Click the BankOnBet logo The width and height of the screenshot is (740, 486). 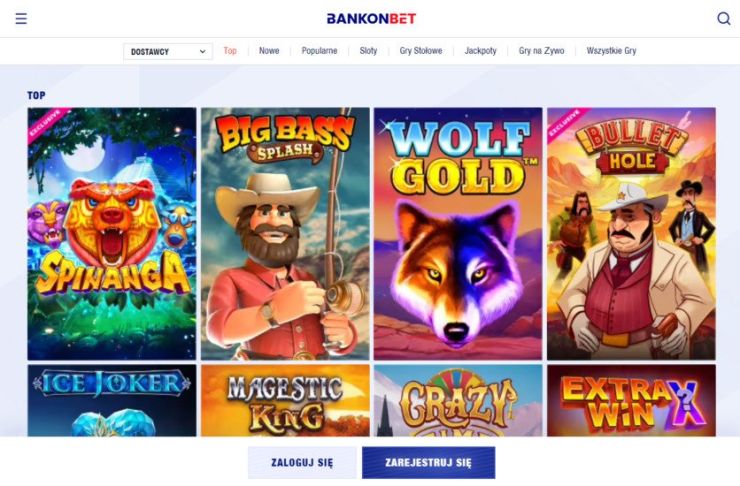coord(371,19)
